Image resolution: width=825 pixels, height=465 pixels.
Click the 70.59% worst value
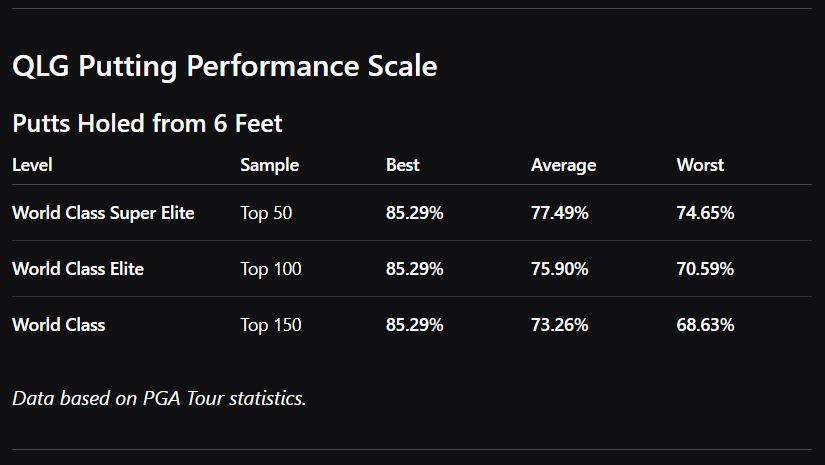coord(705,269)
